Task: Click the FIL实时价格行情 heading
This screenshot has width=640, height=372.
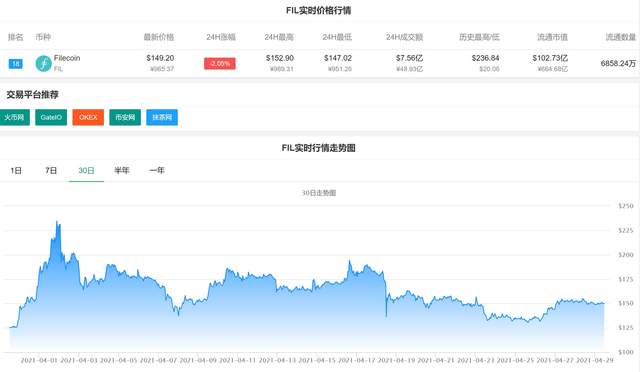Action: 318,11
